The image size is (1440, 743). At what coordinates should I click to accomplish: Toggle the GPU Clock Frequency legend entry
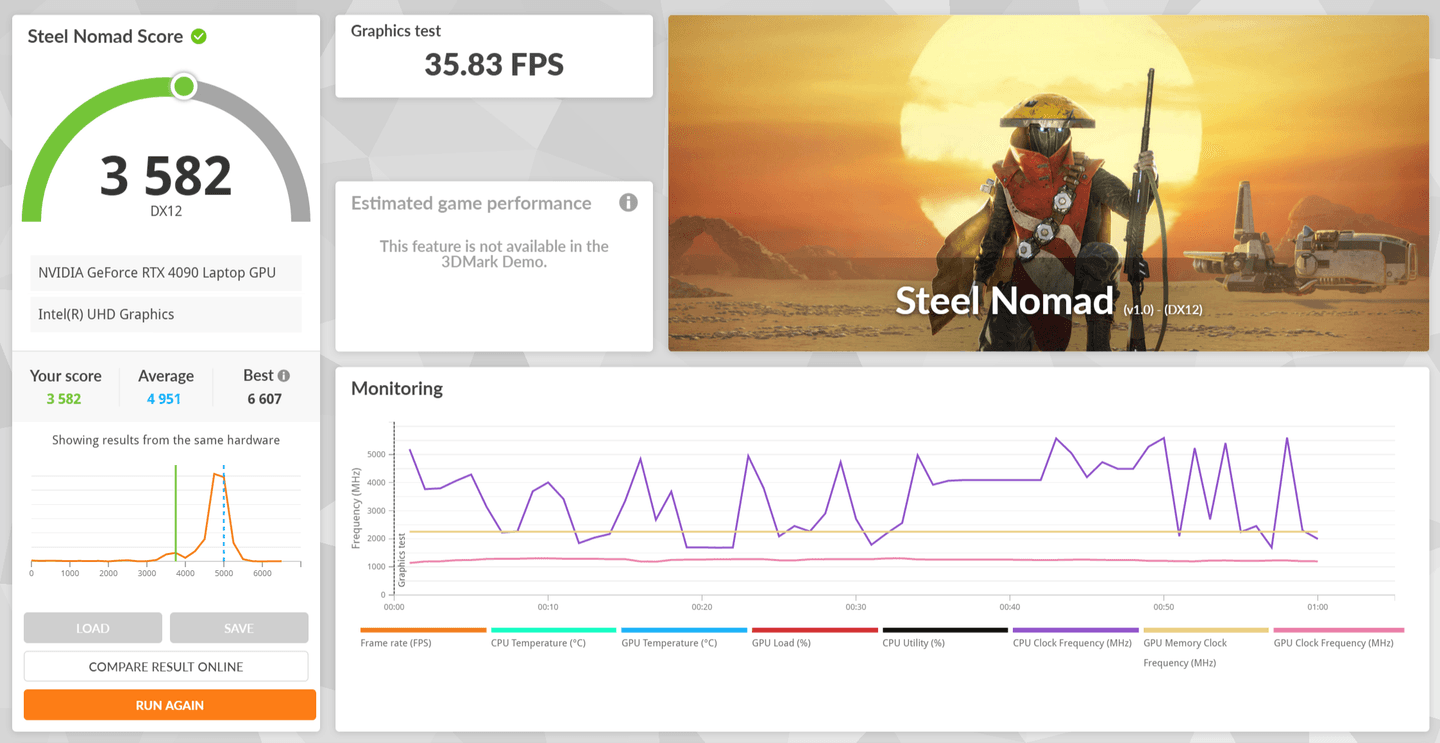pos(1338,638)
